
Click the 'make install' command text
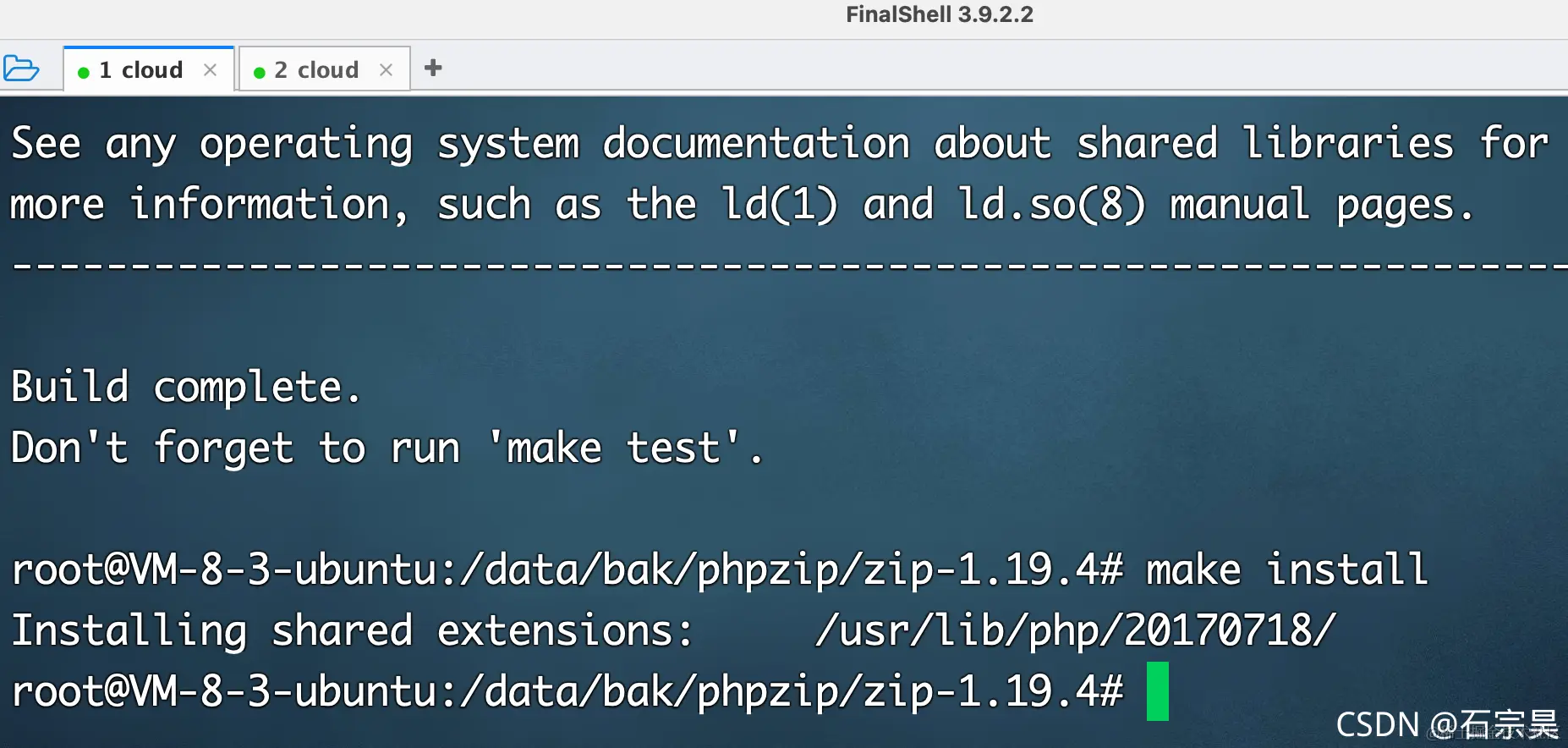click(x=1287, y=569)
